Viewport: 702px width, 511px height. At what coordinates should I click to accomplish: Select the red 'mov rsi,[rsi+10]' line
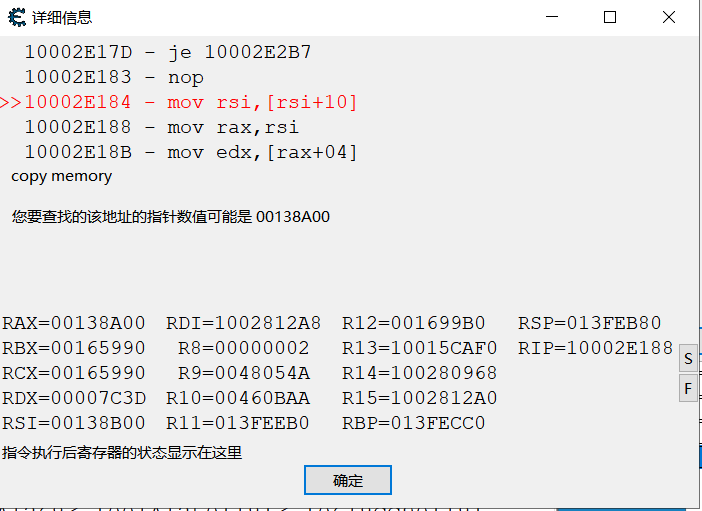click(x=179, y=103)
